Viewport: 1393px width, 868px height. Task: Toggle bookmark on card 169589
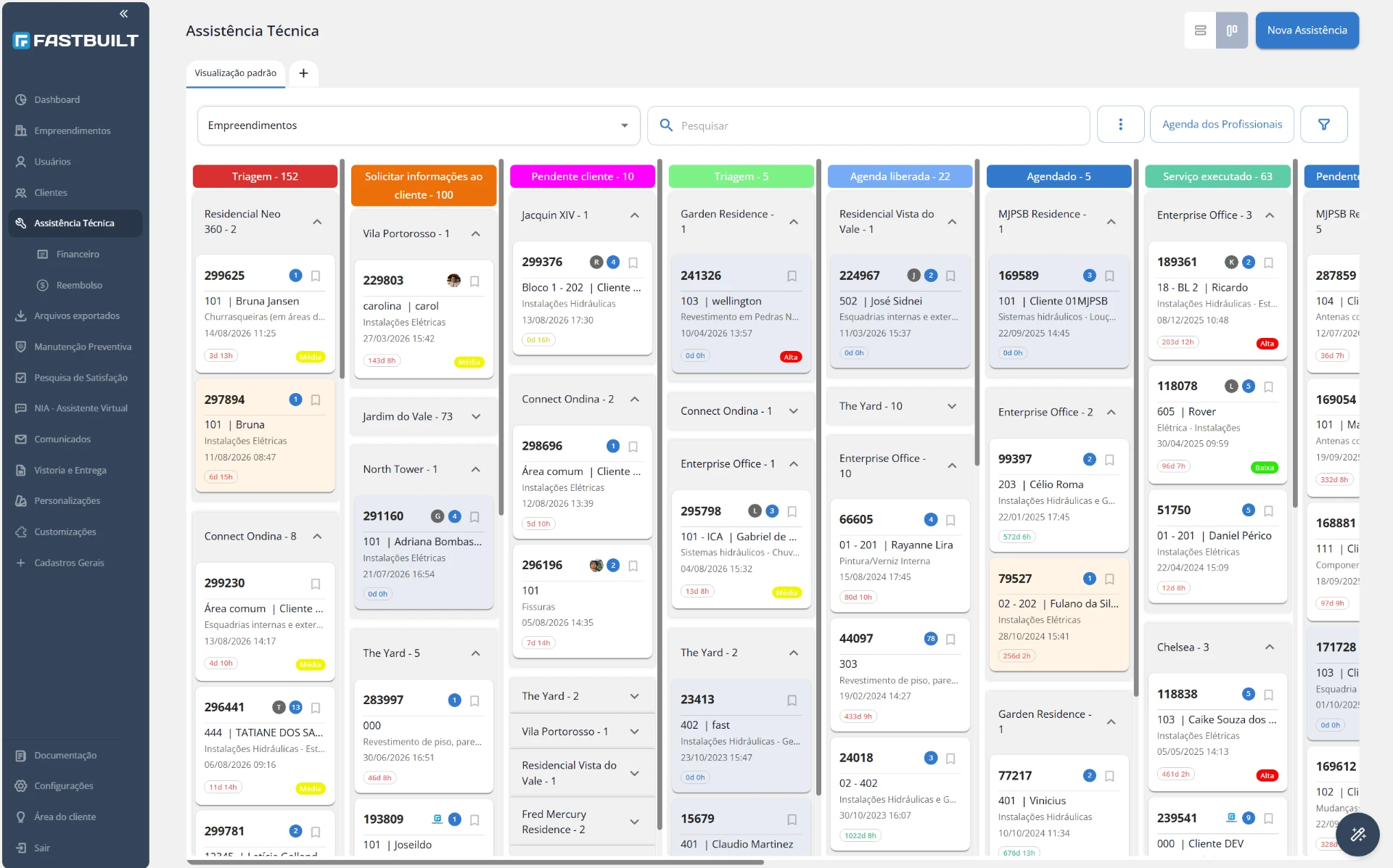pyautogui.click(x=1109, y=276)
